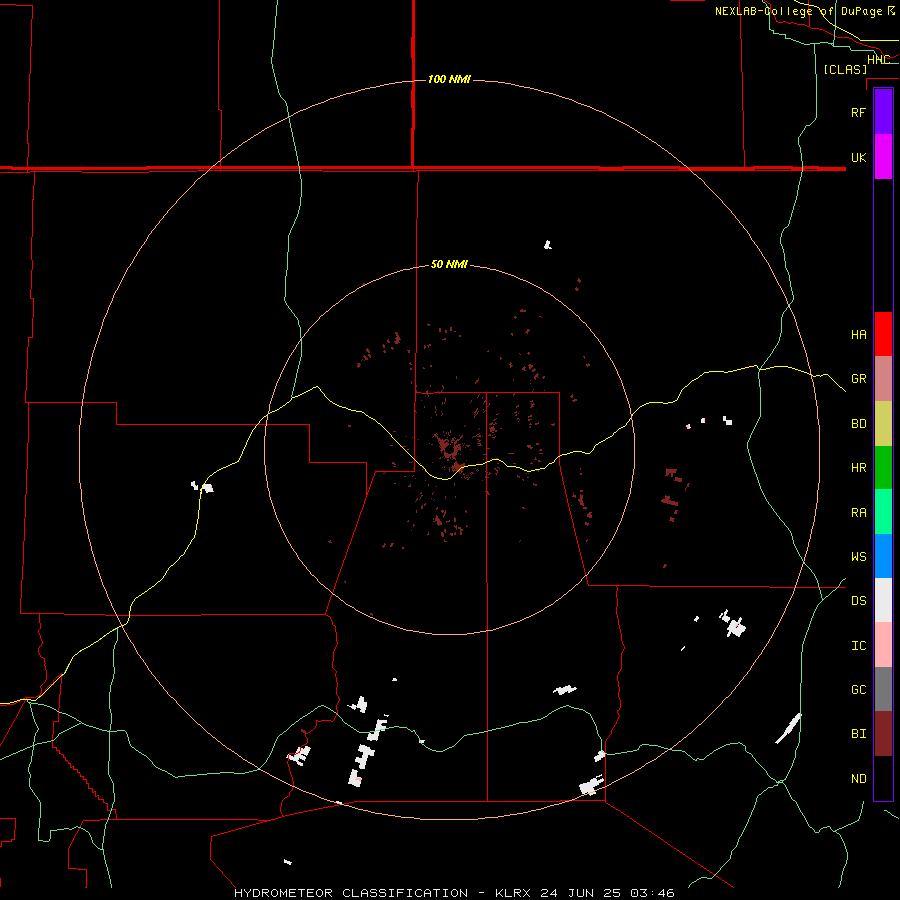Click the '100 NMI' range ring label
This screenshot has height=900, width=900.
tap(449, 79)
